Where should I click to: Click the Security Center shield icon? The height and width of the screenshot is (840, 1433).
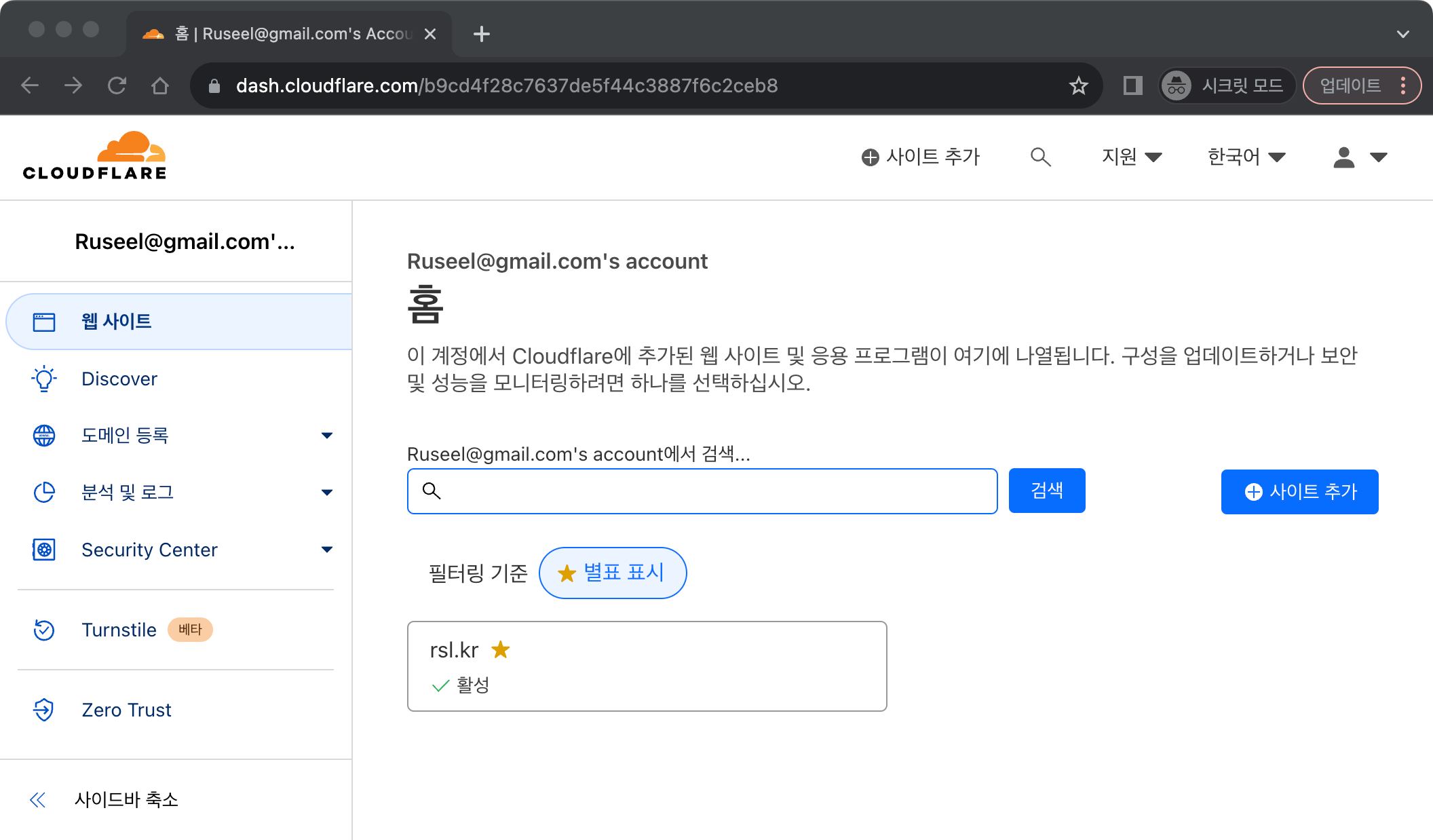click(x=44, y=550)
